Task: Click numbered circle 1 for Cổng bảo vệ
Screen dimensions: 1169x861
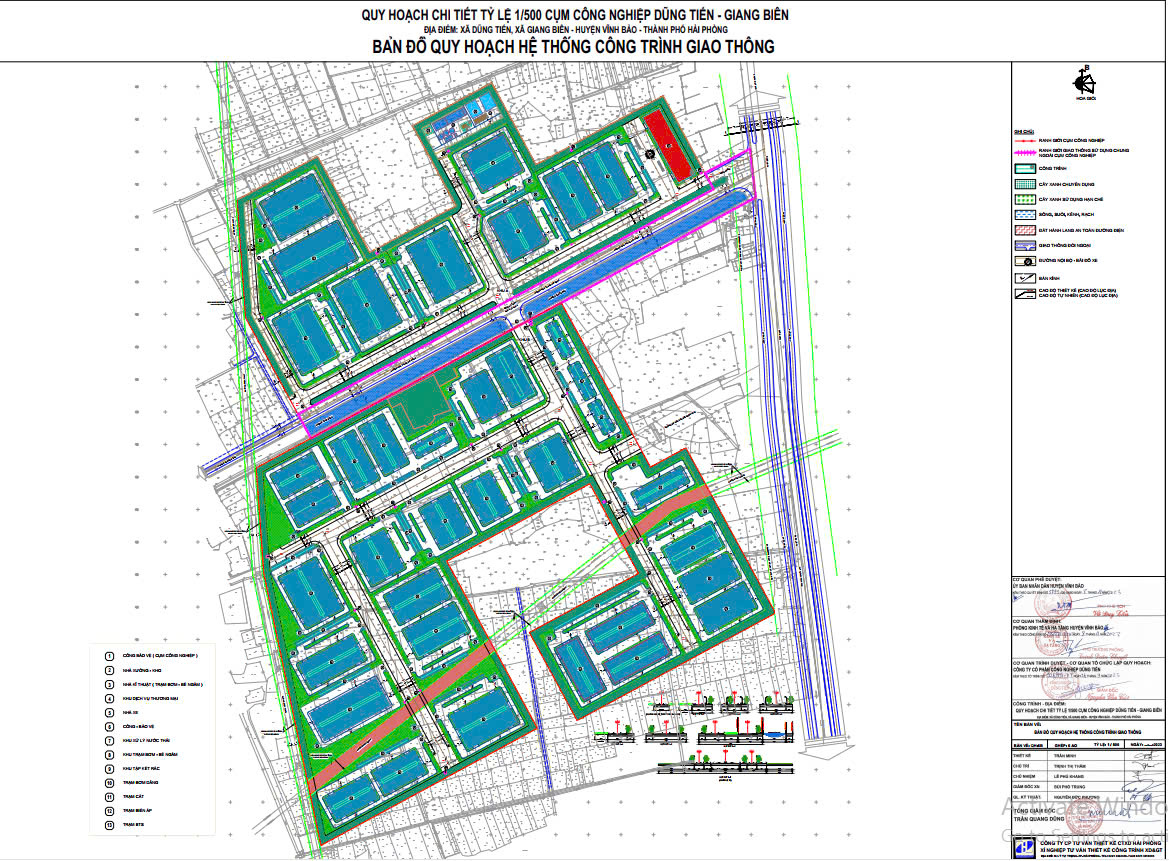Action: (x=109, y=654)
